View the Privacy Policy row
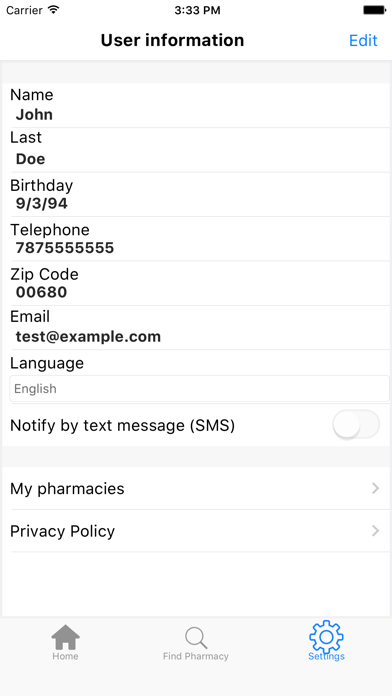Image resolution: width=392 pixels, height=696 pixels. 196,531
